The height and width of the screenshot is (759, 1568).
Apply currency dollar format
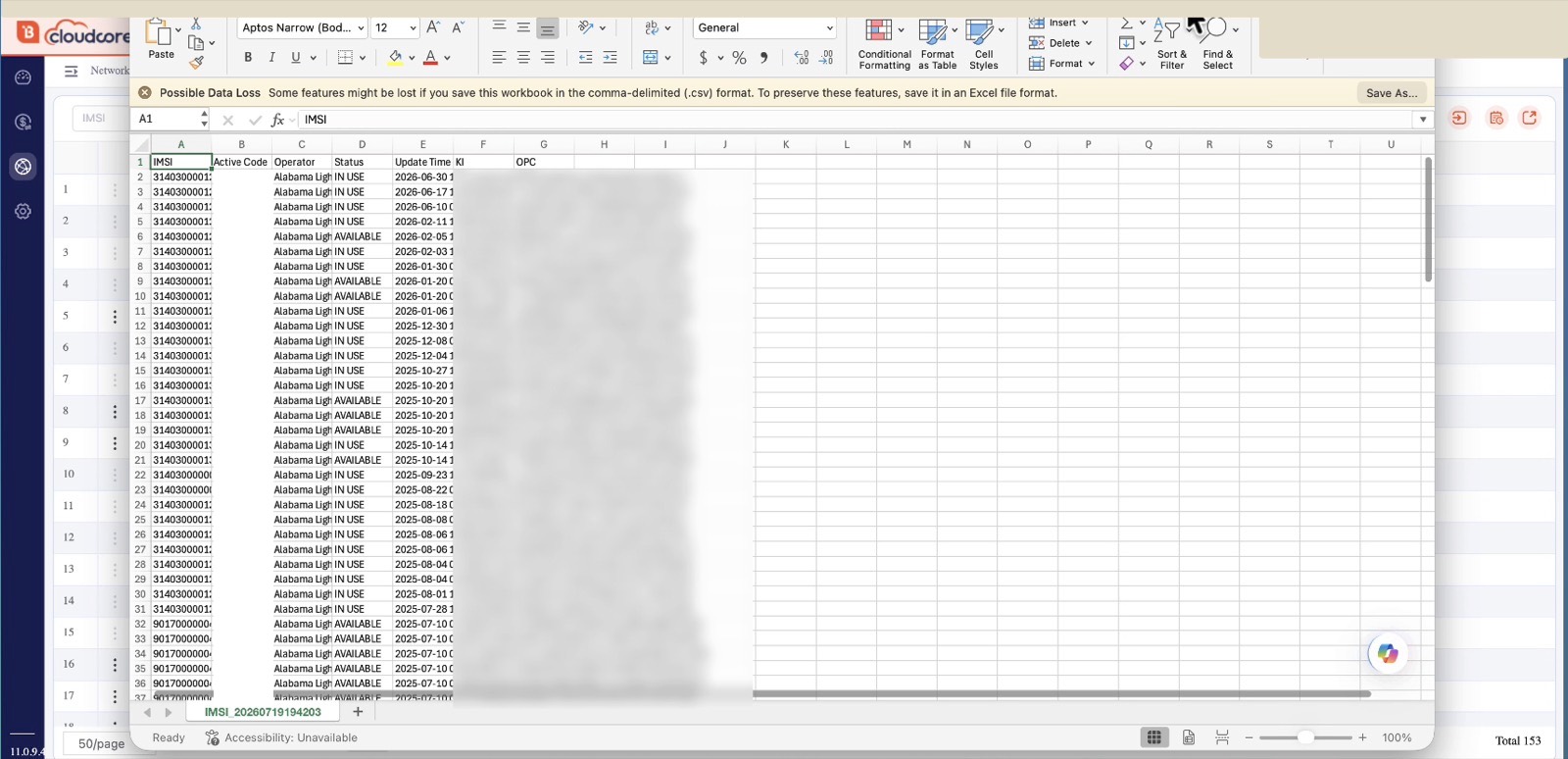tap(703, 58)
